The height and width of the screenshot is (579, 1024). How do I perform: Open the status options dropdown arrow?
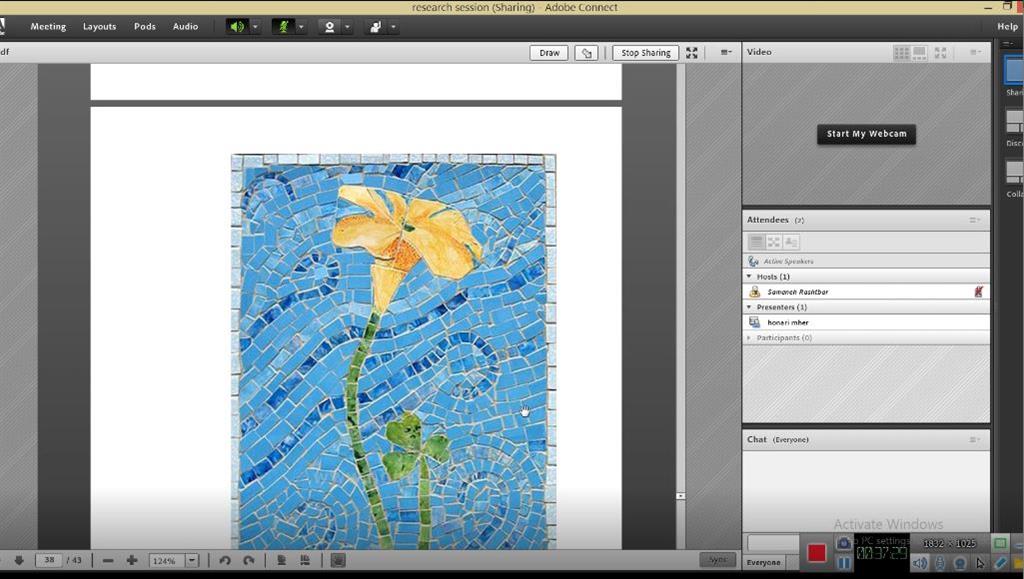393,27
